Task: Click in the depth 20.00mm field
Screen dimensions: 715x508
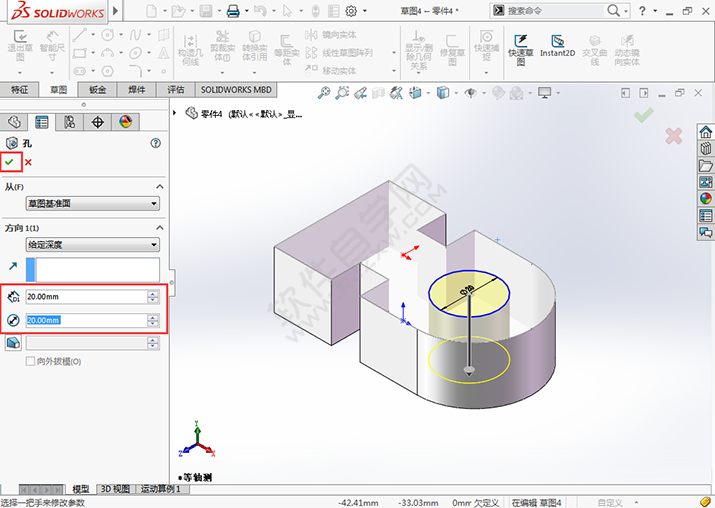Action: coord(86,297)
